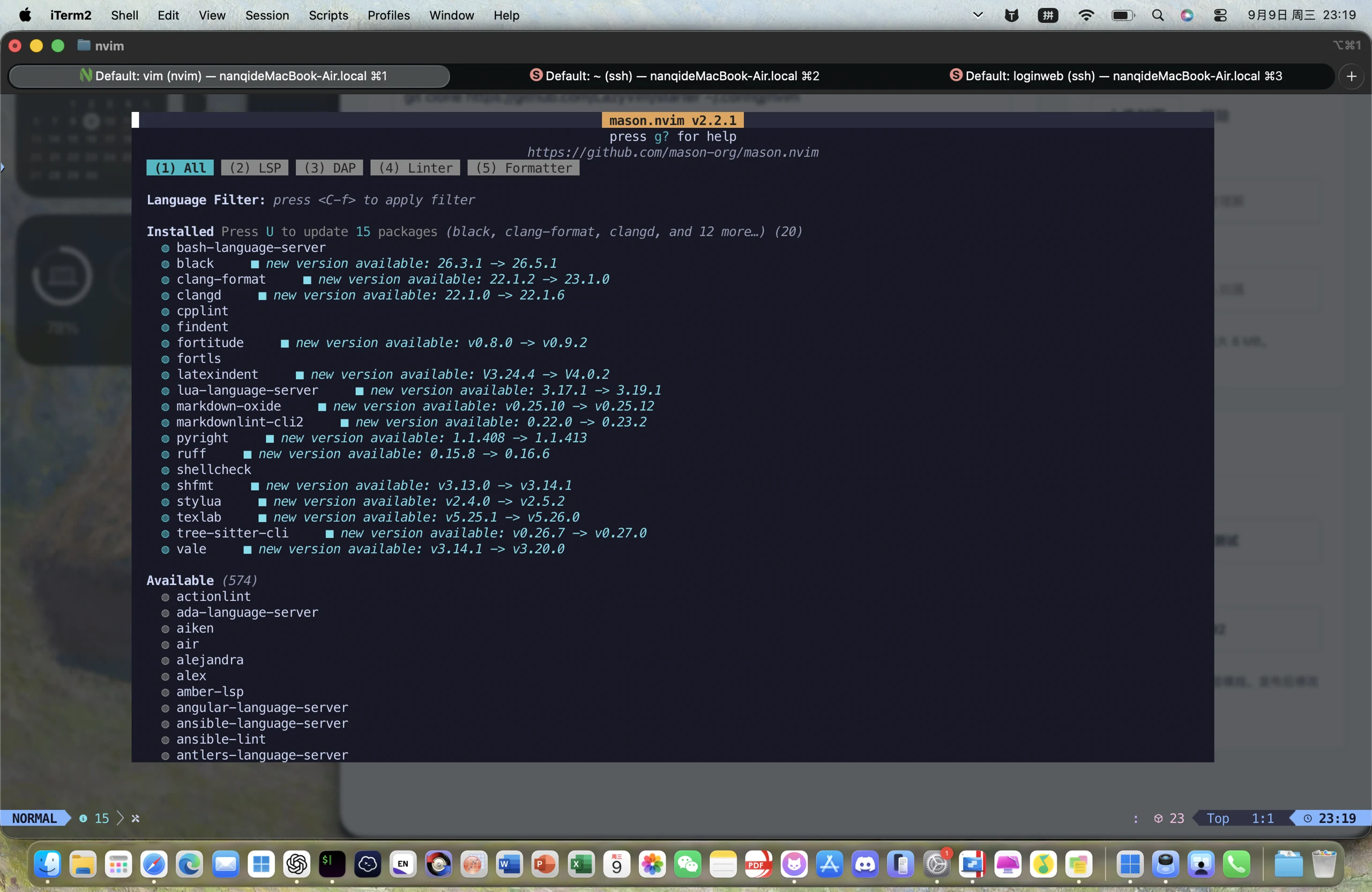Click the NORMAL mode indicator in statusline
Image resolution: width=1372 pixels, height=892 pixels.
tap(34, 818)
